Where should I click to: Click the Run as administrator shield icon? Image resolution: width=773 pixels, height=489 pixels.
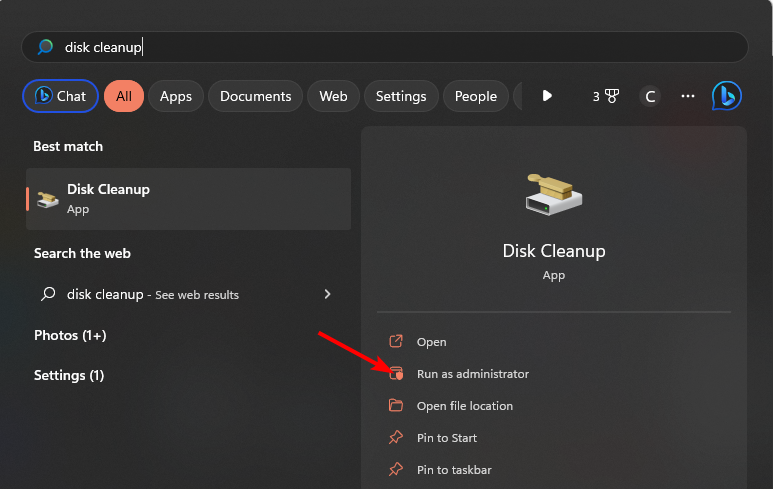tap(396, 374)
